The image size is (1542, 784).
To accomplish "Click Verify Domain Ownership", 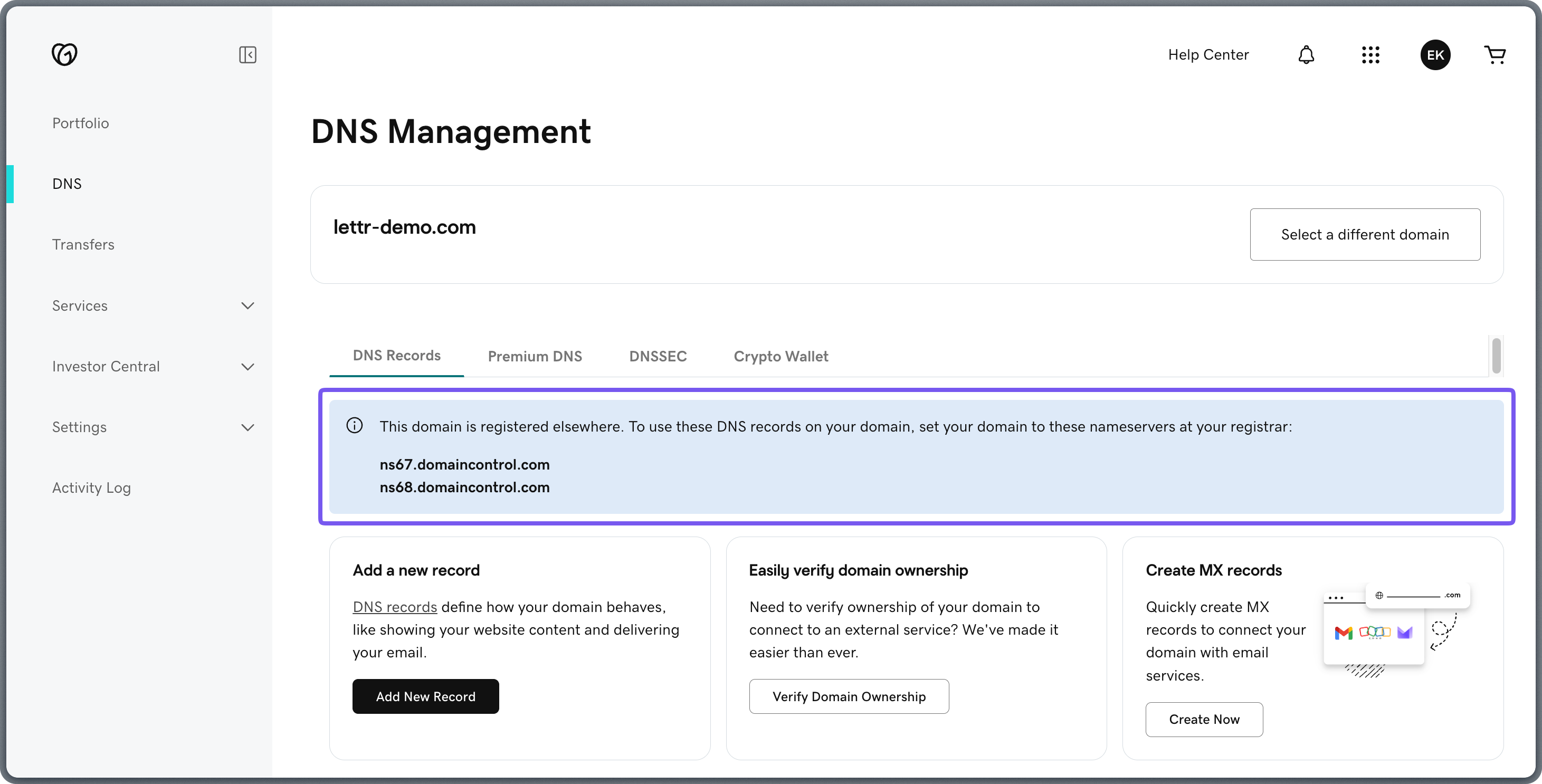I will [849, 696].
